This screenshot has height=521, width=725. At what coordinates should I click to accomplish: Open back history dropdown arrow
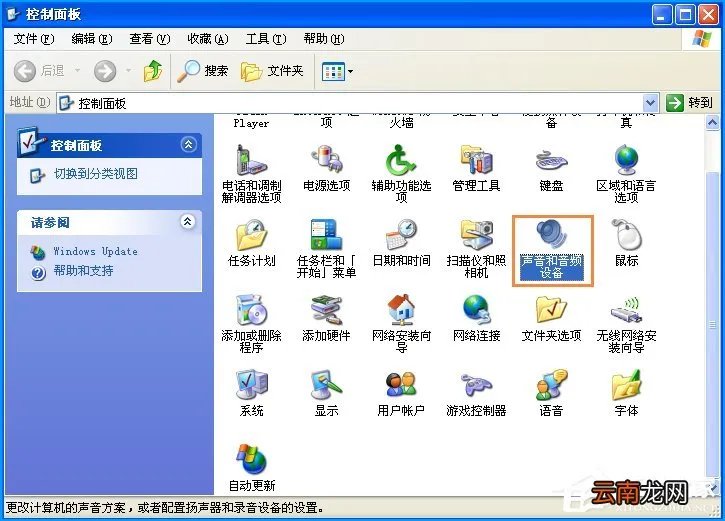click(77, 71)
